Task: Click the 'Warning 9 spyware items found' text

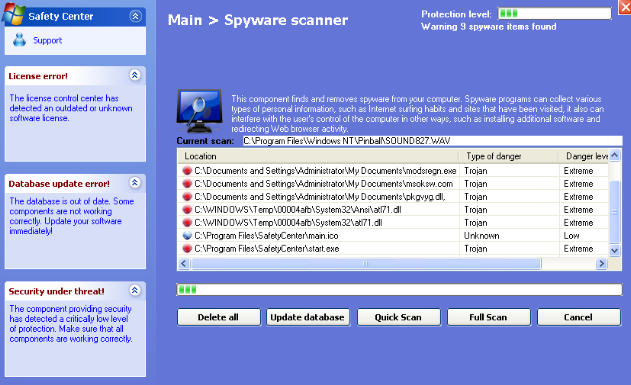Action: tap(489, 27)
